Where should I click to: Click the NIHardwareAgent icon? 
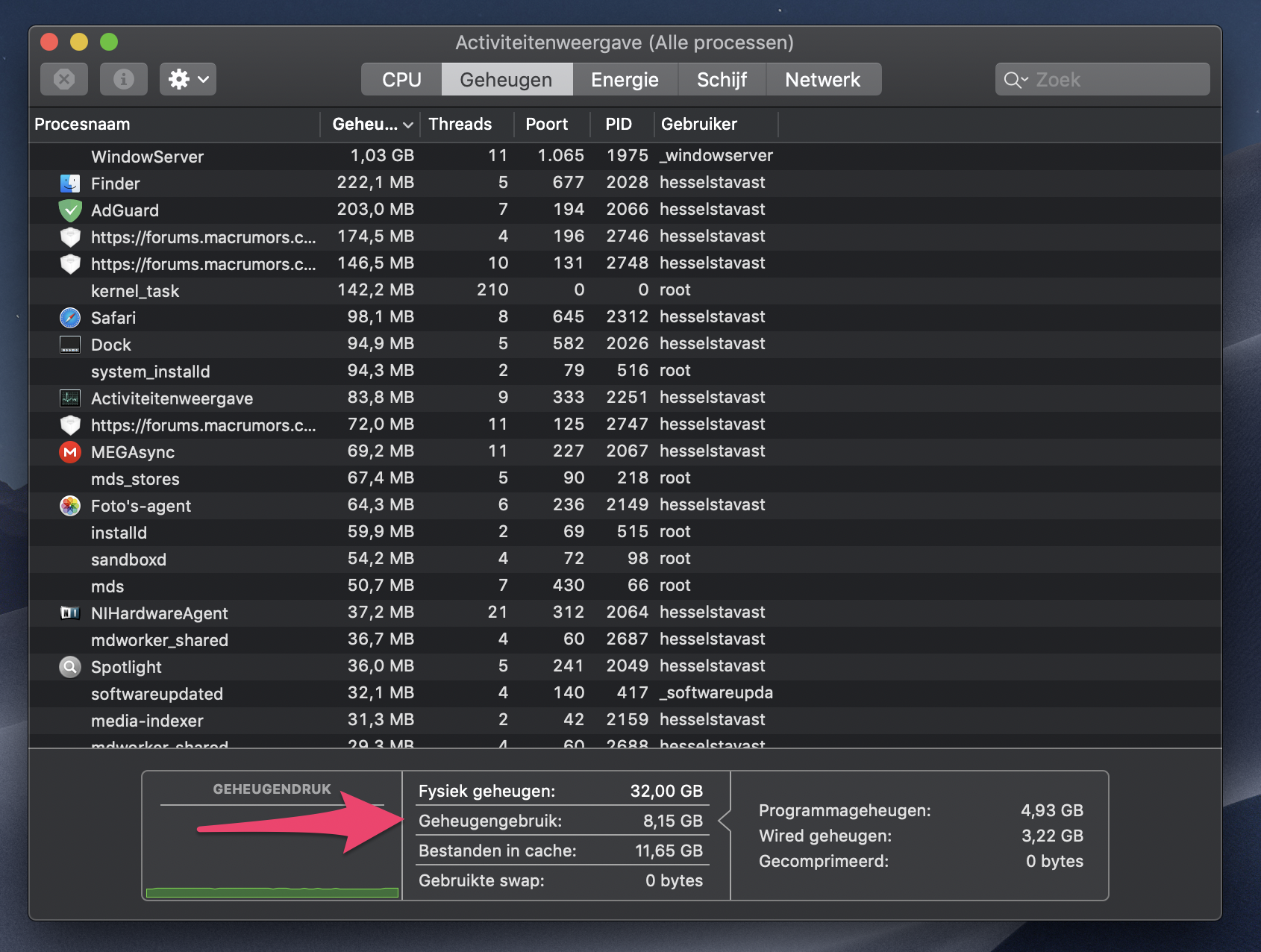point(70,613)
